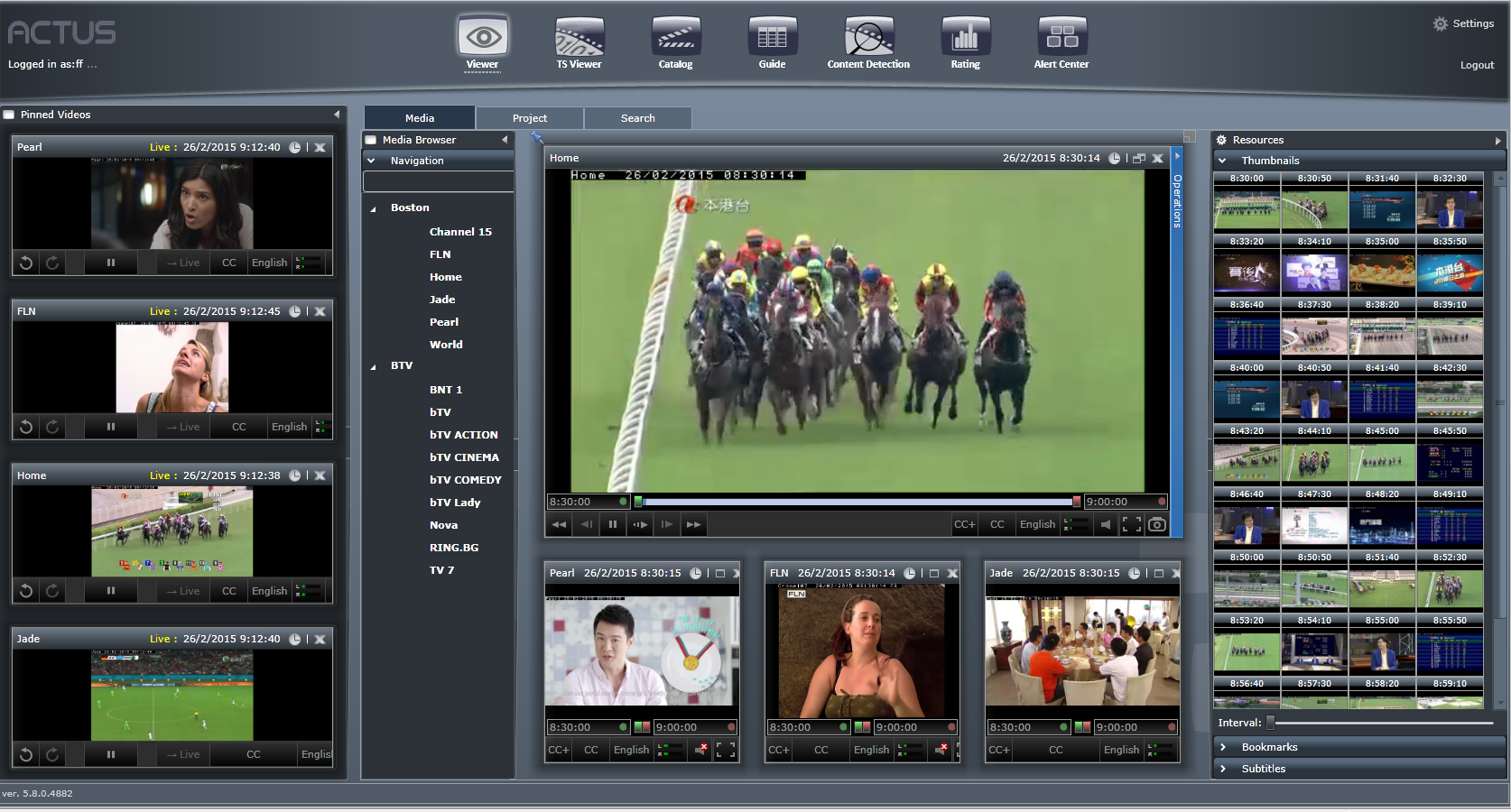1511x812 pixels.
Task: Expand the Resources panel arrow
Action: 1497,140
